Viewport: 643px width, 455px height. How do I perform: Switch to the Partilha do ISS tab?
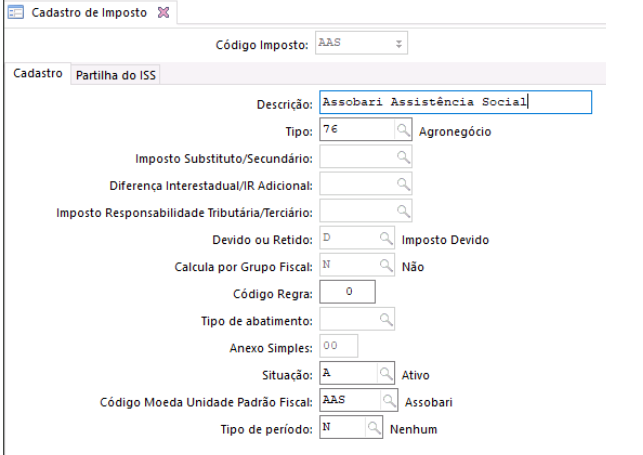pyautogui.click(x=117, y=75)
